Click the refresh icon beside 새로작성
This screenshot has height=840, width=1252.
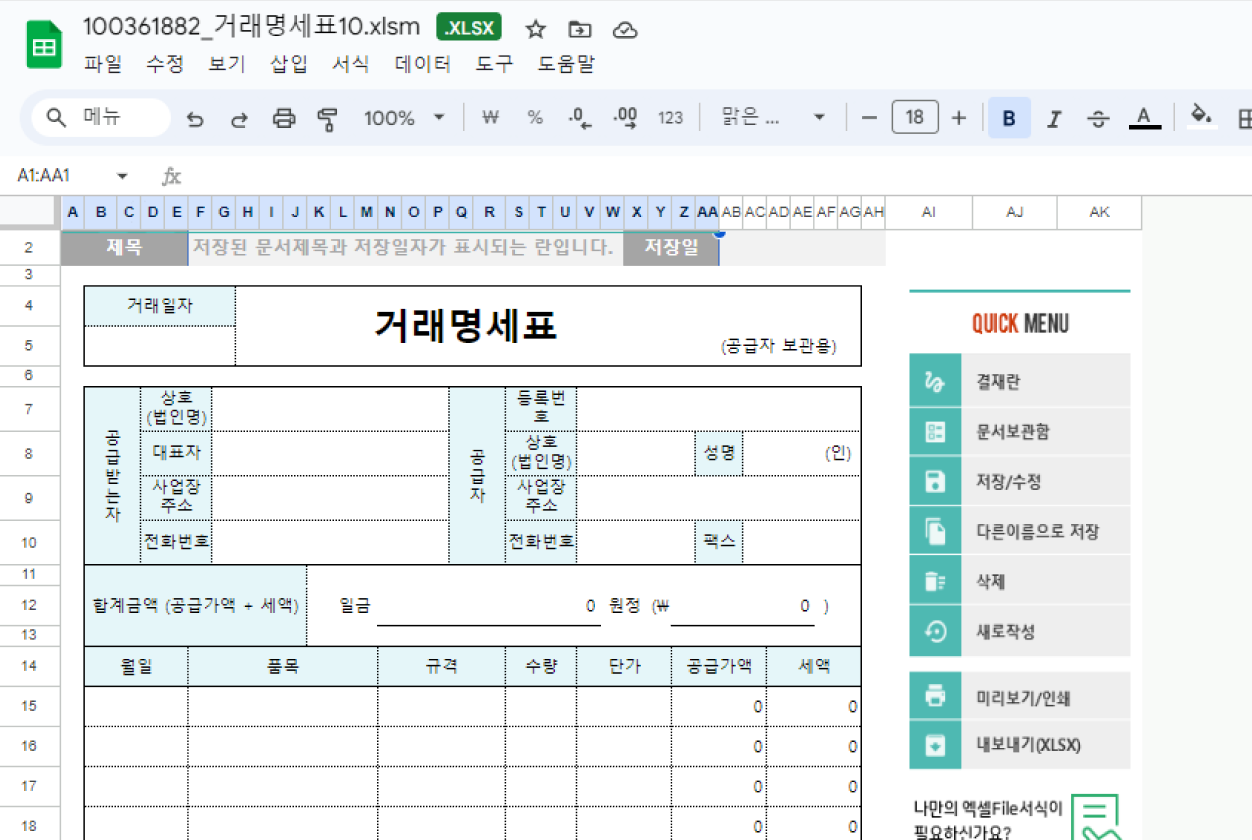pos(936,632)
